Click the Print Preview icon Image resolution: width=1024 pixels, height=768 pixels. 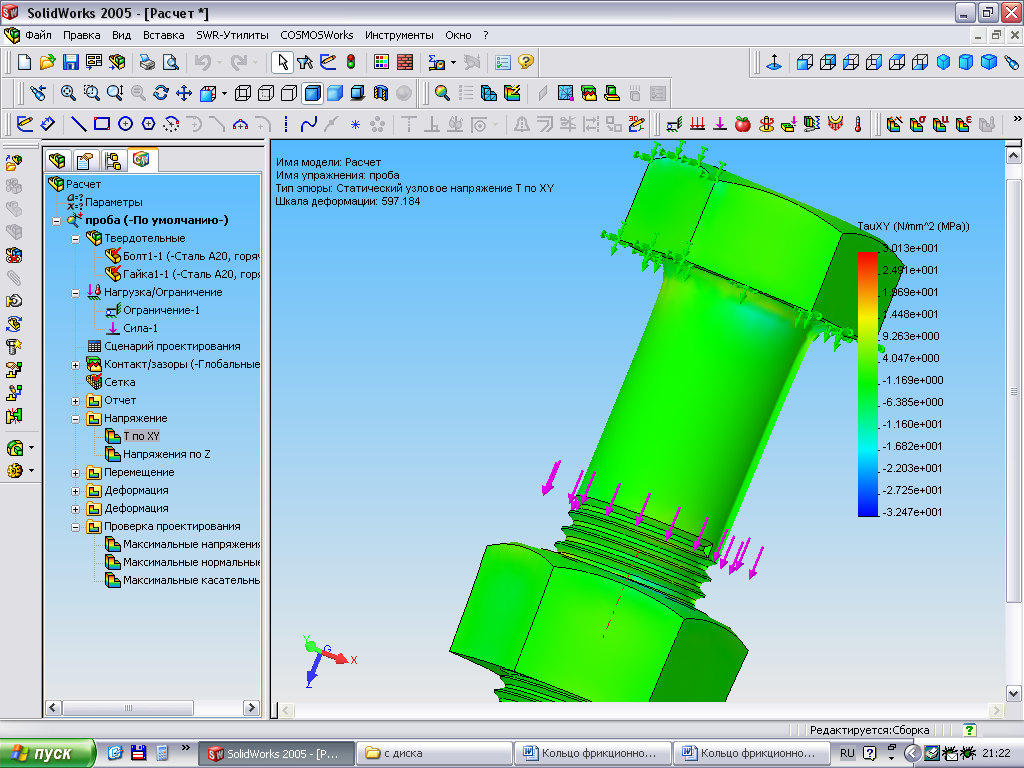[x=170, y=62]
